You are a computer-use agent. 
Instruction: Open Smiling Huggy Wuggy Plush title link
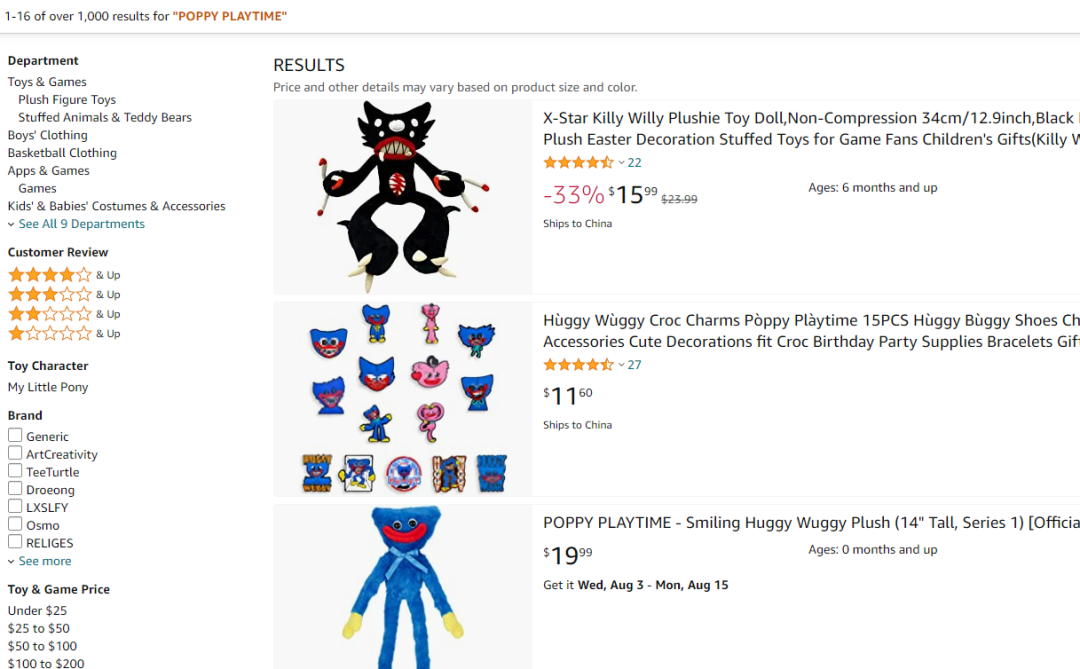[810, 522]
